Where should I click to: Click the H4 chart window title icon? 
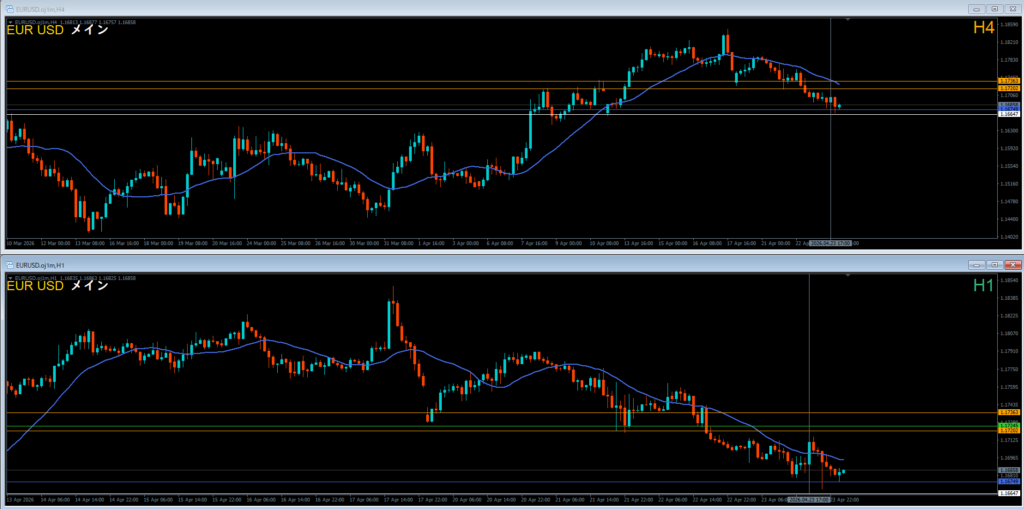[9, 8]
